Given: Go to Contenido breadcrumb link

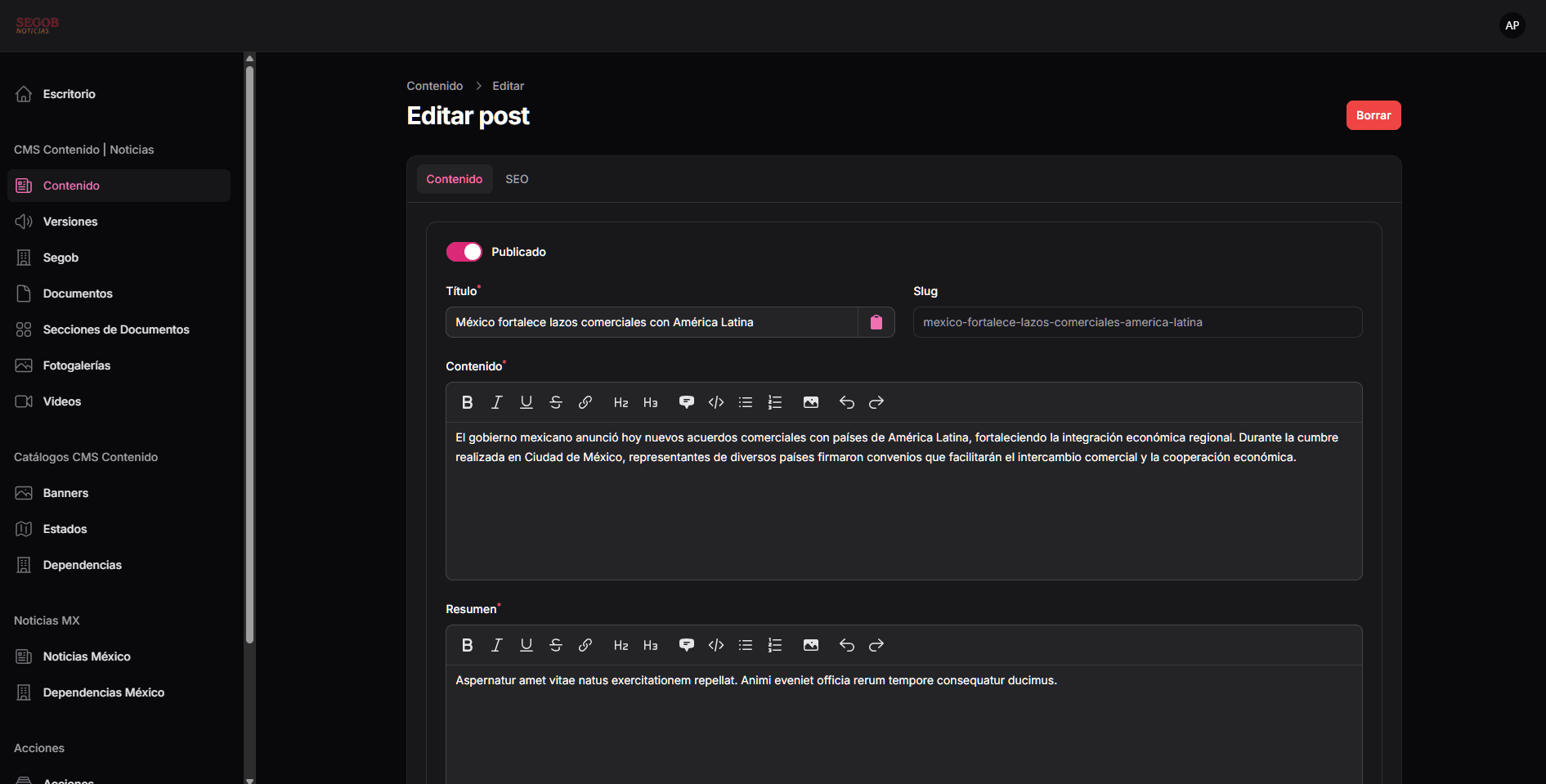Looking at the screenshot, I should [x=434, y=86].
